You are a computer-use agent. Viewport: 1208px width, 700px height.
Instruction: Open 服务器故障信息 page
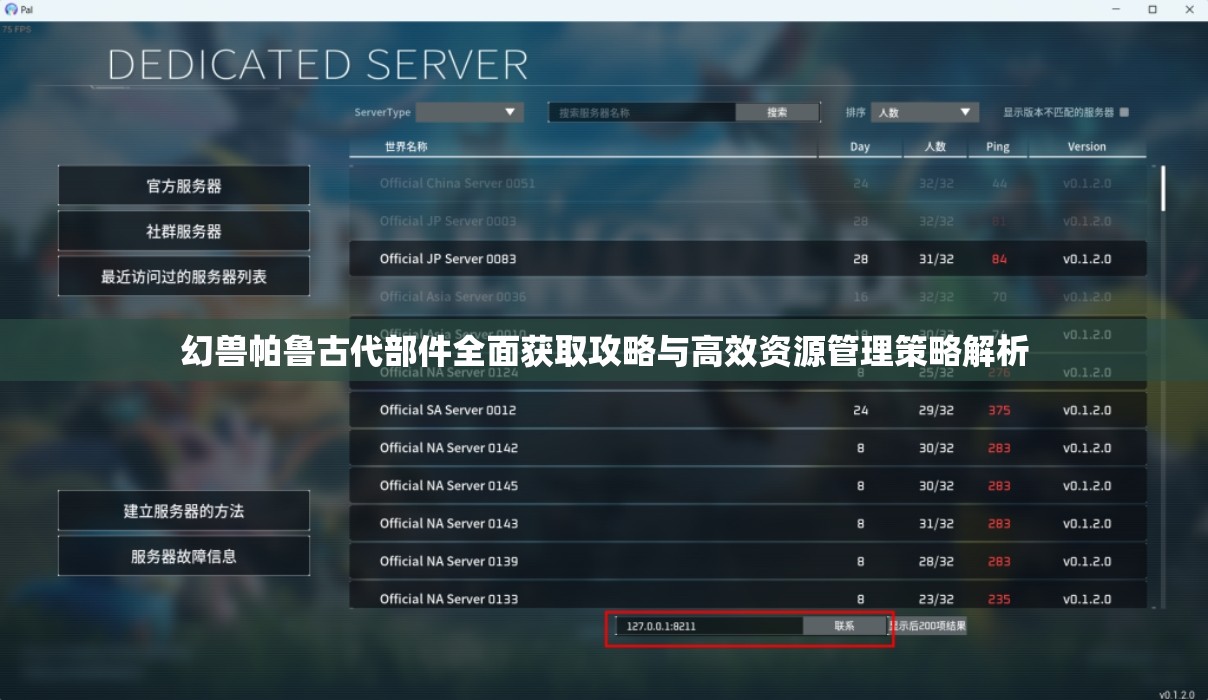pyautogui.click(x=184, y=556)
